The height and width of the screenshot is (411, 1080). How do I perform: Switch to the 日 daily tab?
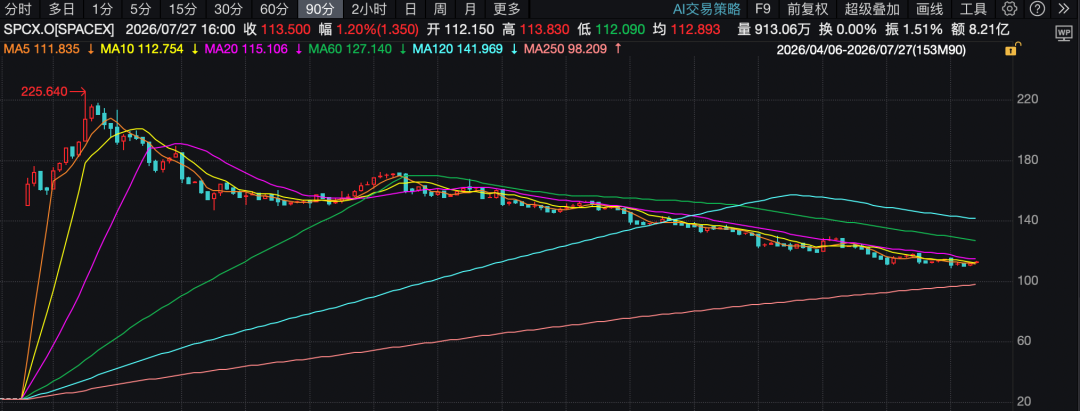click(410, 9)
